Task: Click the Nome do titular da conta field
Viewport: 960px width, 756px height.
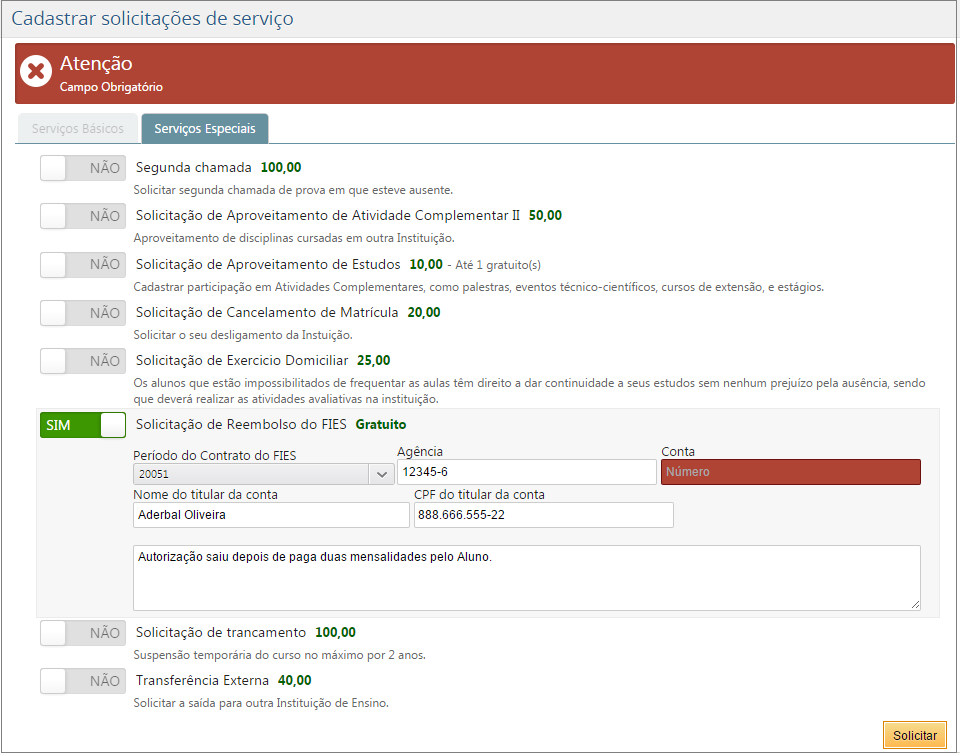Action: click(x=271, y=515)
